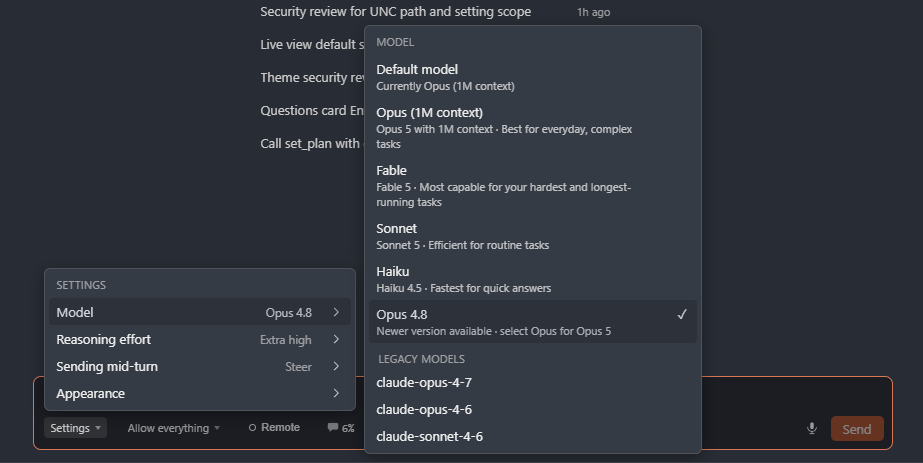Open the Theme security review conversation
Image resolution: width=923 pixels, height=463 pixels.
pyautogui.click(x=312, y=78)
